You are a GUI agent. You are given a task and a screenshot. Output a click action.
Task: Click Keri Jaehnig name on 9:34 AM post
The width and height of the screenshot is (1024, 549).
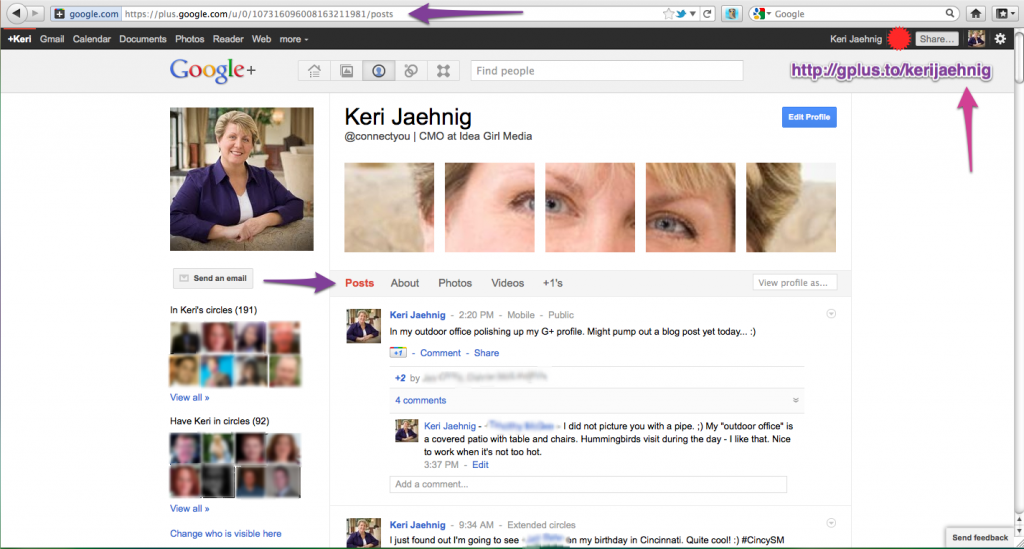point(417,524)
